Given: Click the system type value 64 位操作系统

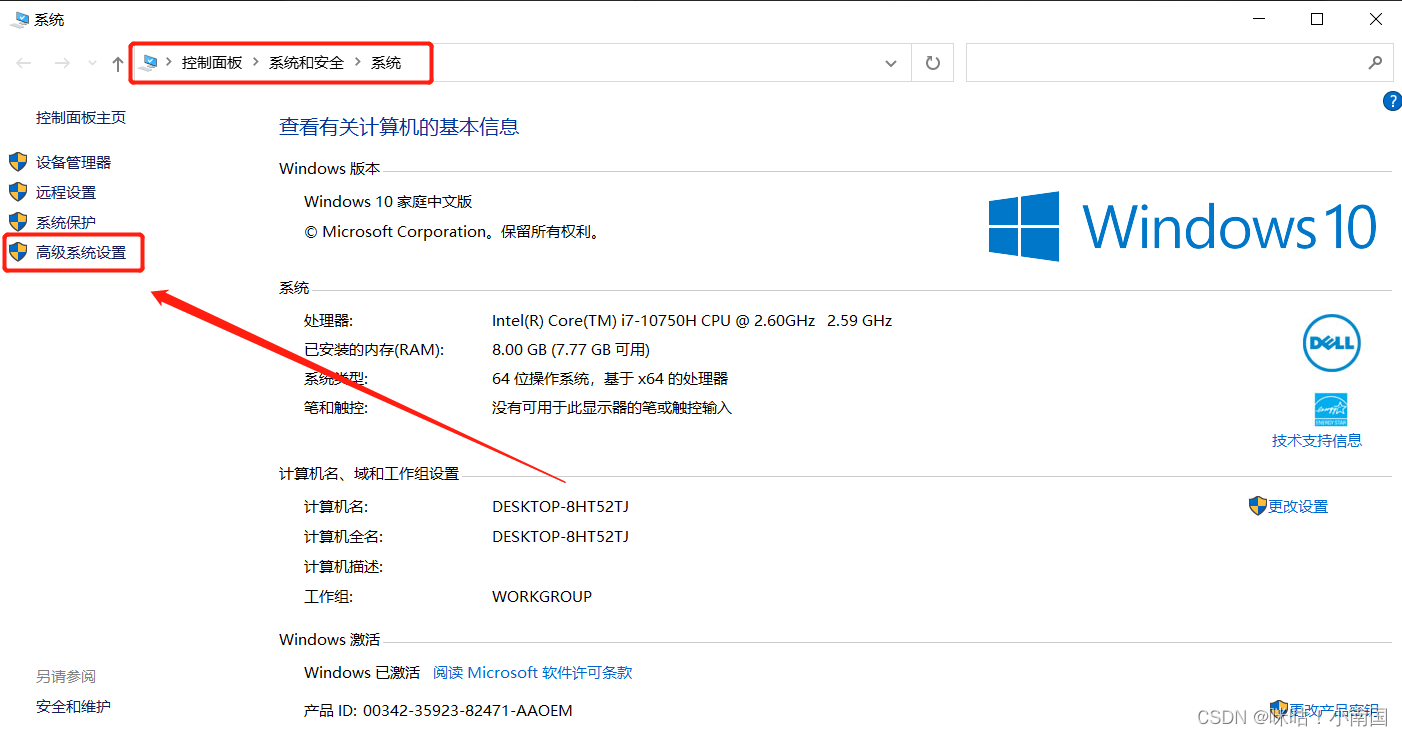Looking at the screenshot, I should [x=610, y=379].
